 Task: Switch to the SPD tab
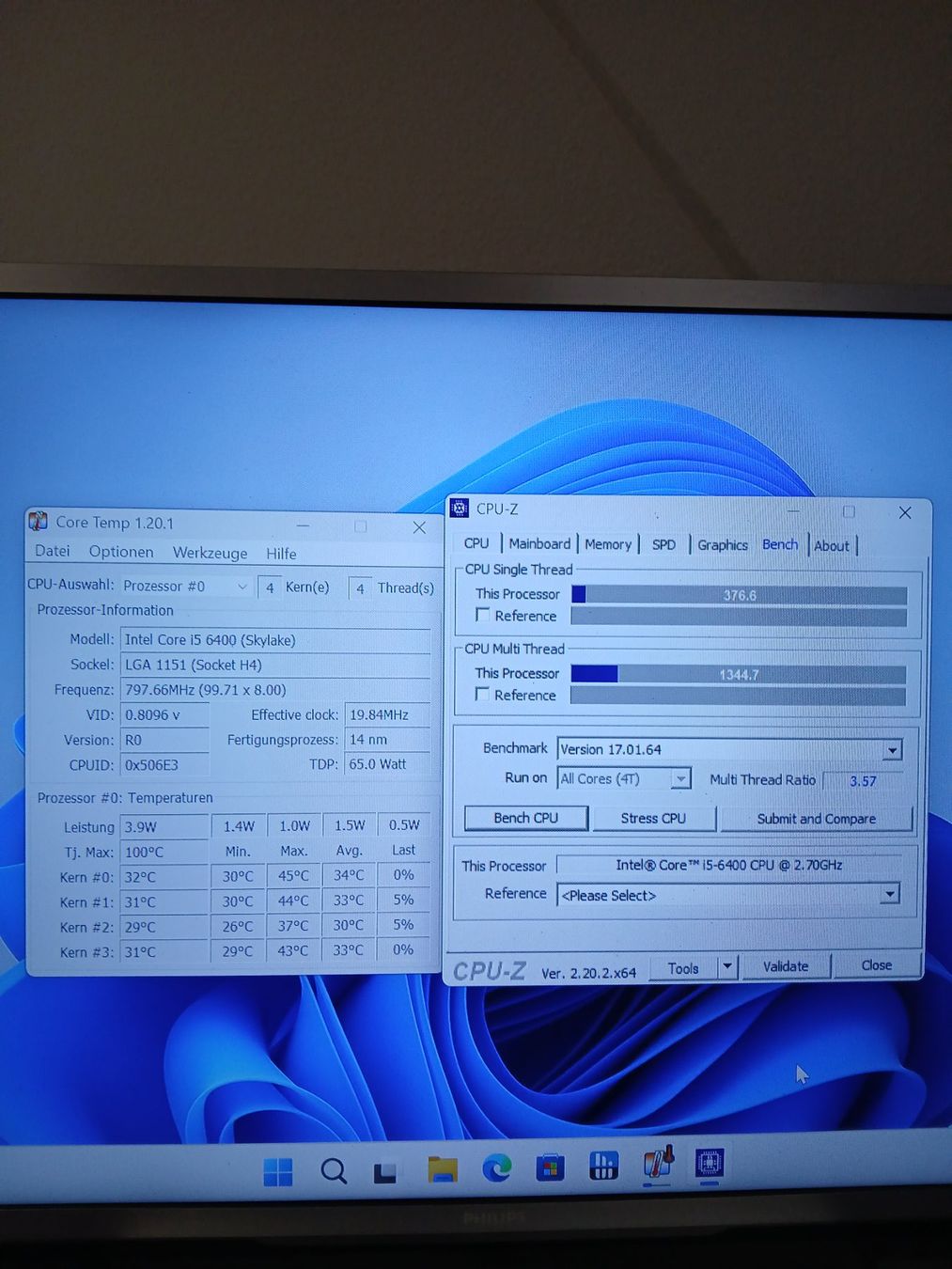(x=663, y=544)
